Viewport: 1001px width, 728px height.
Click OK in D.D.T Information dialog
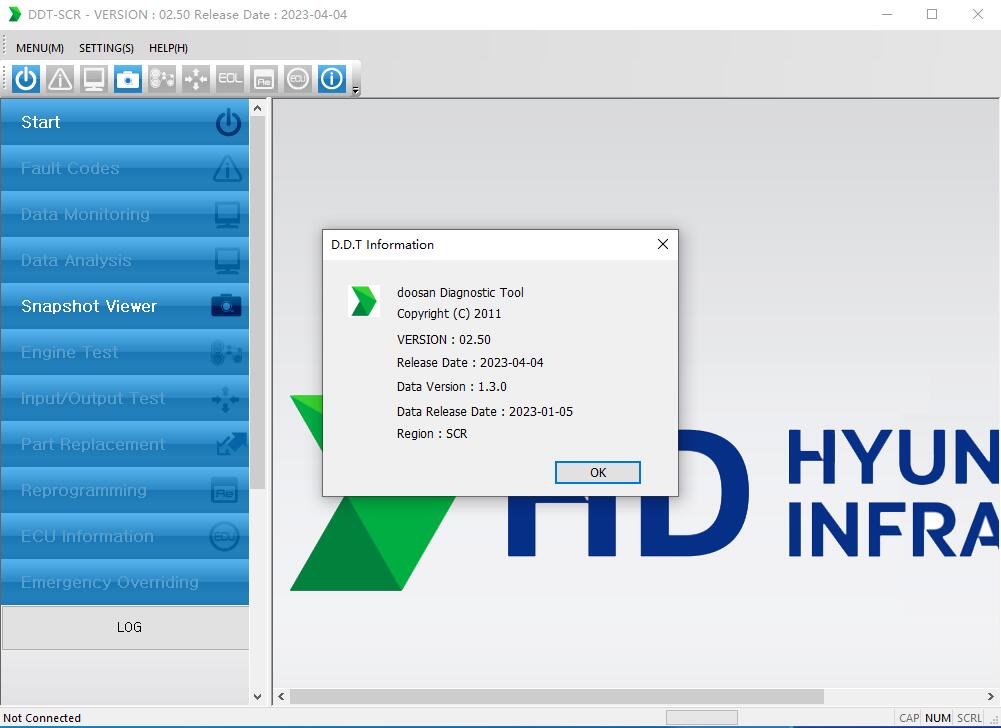pyautogui.click(x=598, y=473)
